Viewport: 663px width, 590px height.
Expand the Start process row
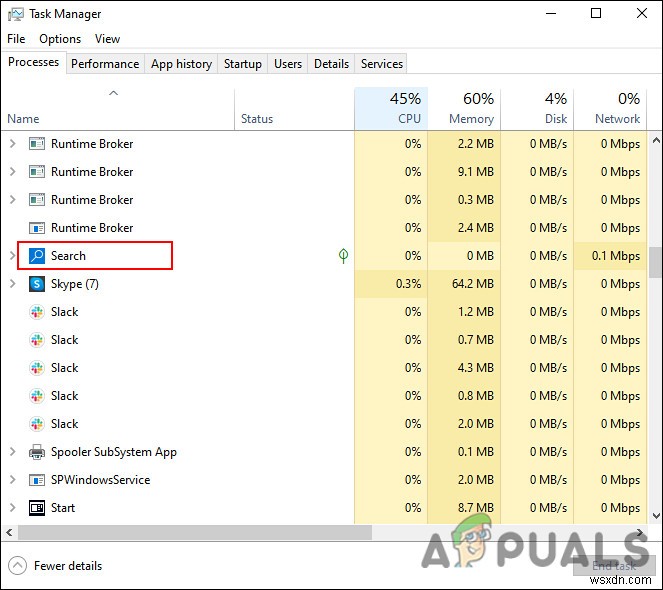point(13,508)
